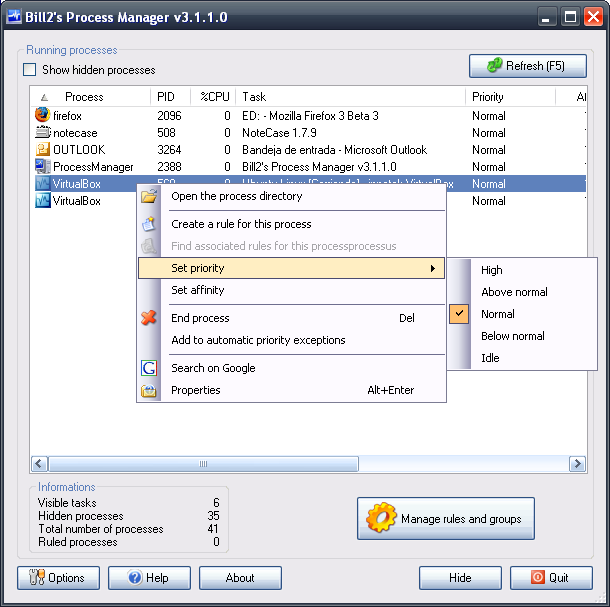Click the horizontal scrollbar thumb
This screenshot has width=610, height=607.
point(203,464)
